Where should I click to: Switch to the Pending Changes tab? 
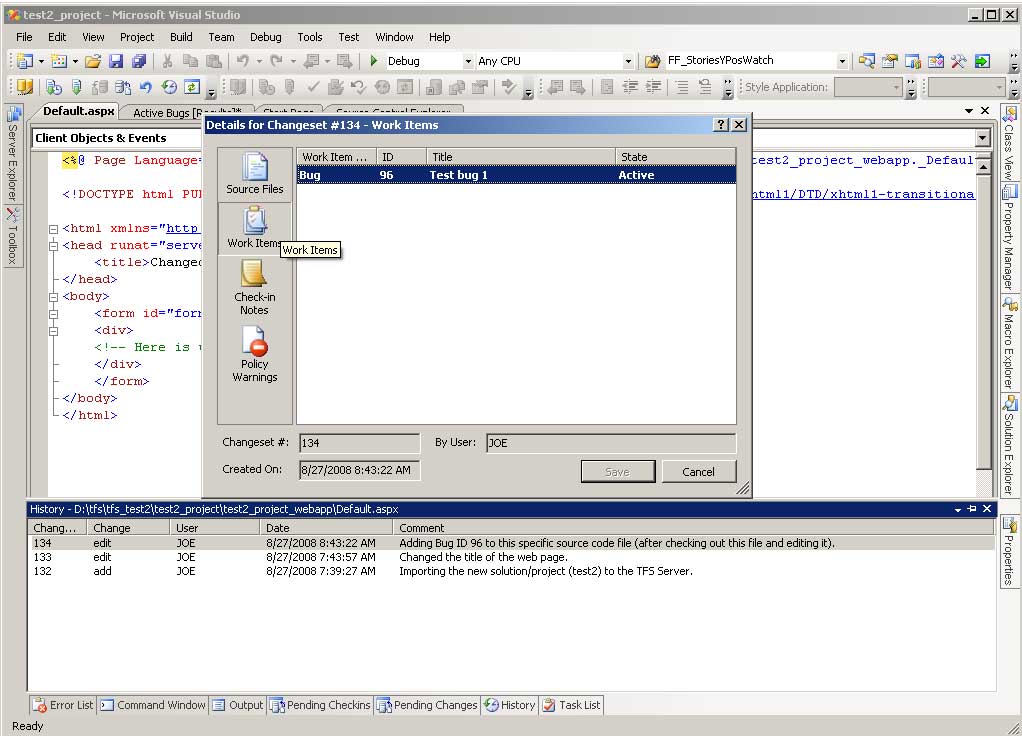[x=428, y=705]
